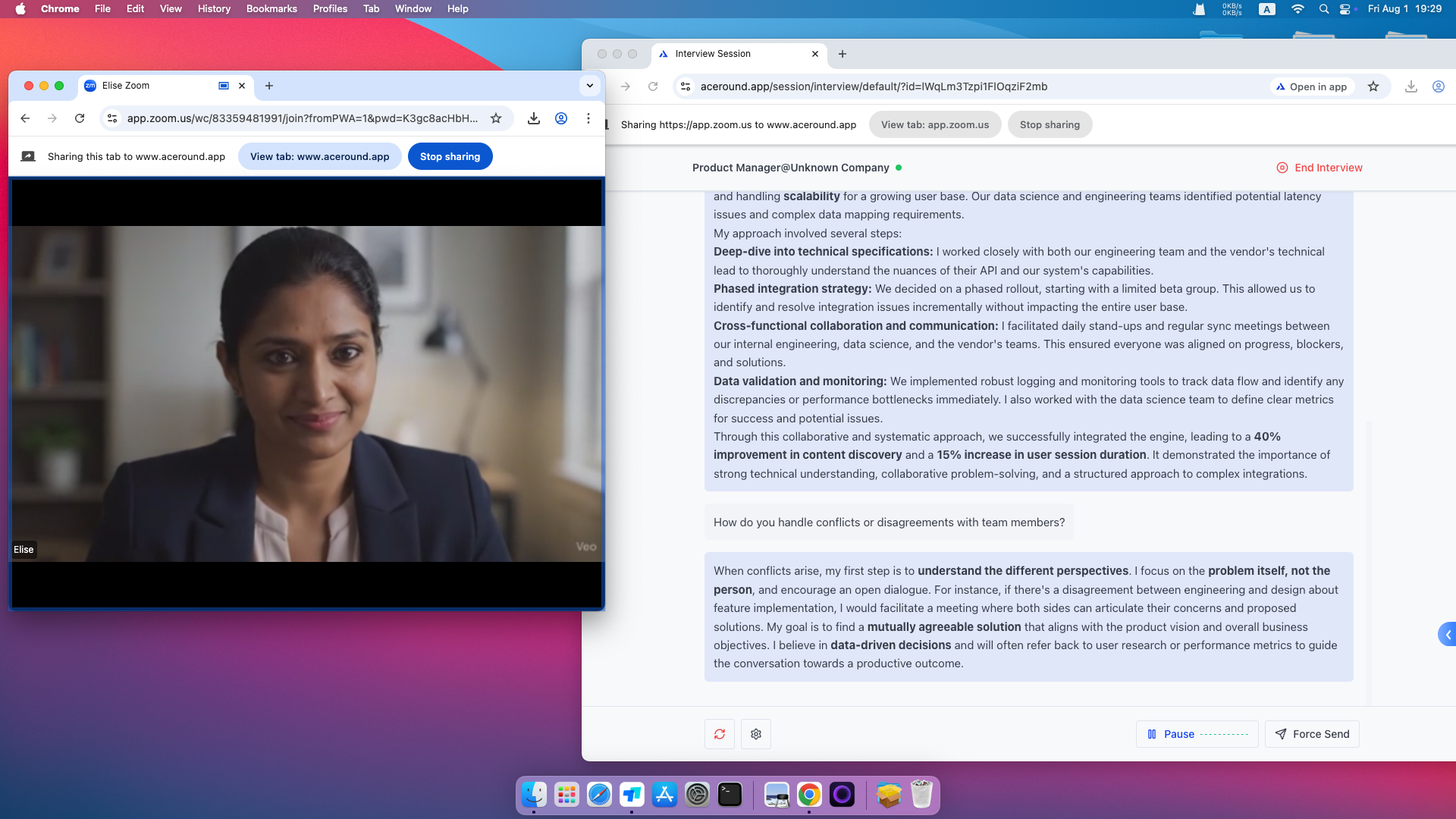Open the Bookmarks menu

pyautogui.click(x=271, y=9)
